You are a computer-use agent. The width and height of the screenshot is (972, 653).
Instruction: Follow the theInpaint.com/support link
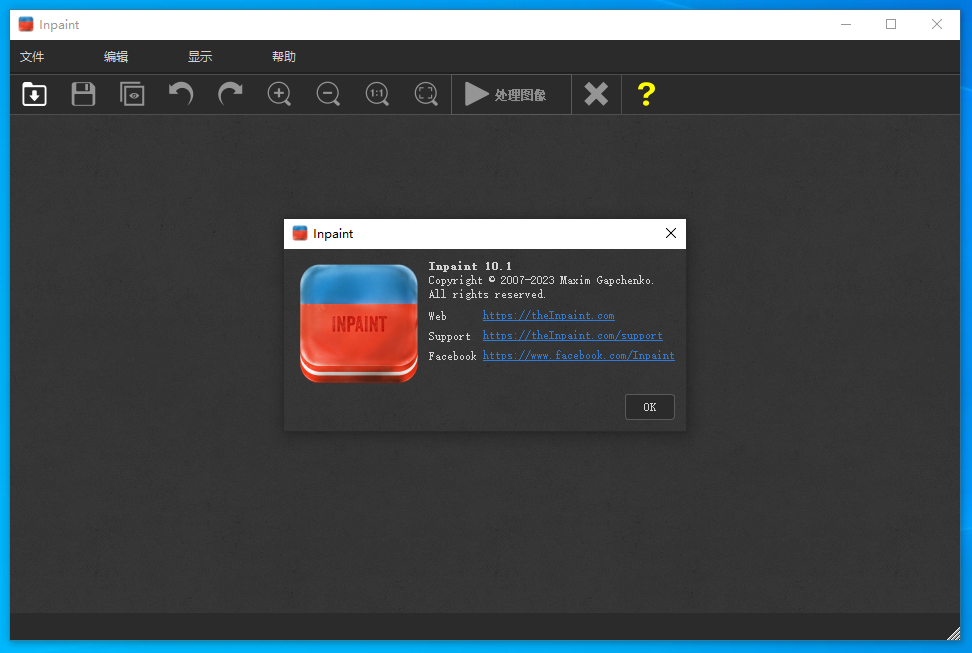(x=572, y=336)
